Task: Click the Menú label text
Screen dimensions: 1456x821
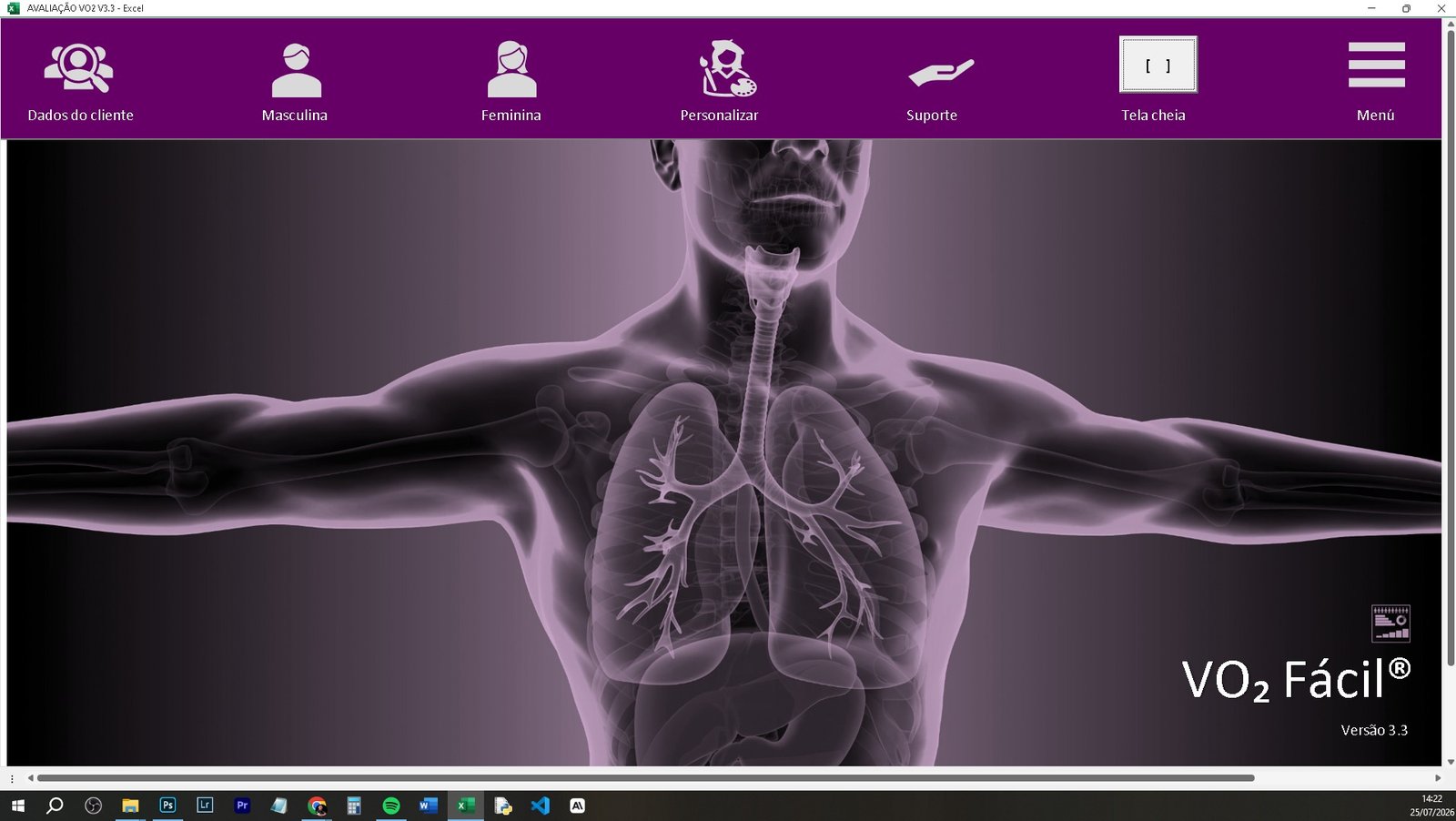Action: click(x=1375, y=116)
